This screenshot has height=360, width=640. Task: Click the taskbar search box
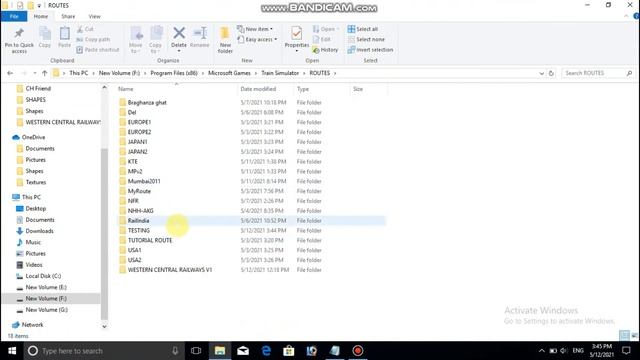pyautogui.click(x=104, y=351)
